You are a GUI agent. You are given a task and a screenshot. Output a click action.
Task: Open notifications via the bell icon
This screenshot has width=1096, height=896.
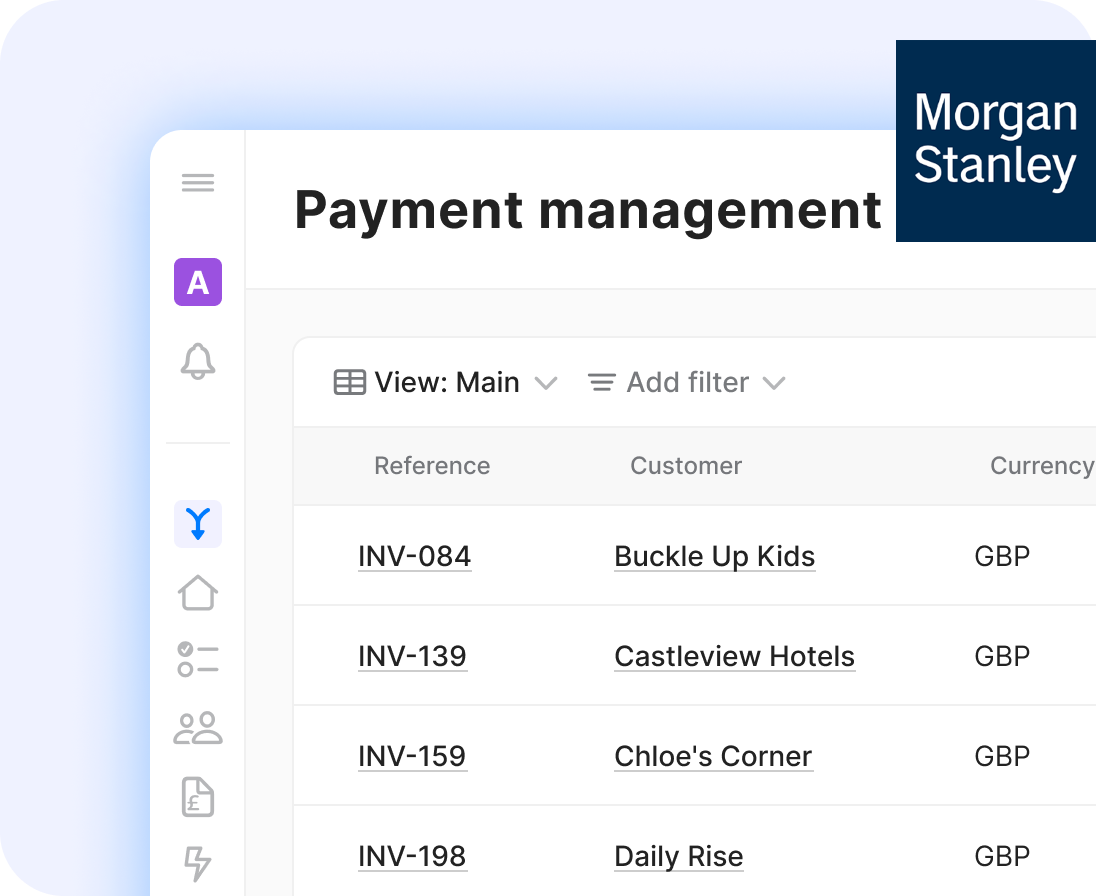coord(198,363)
